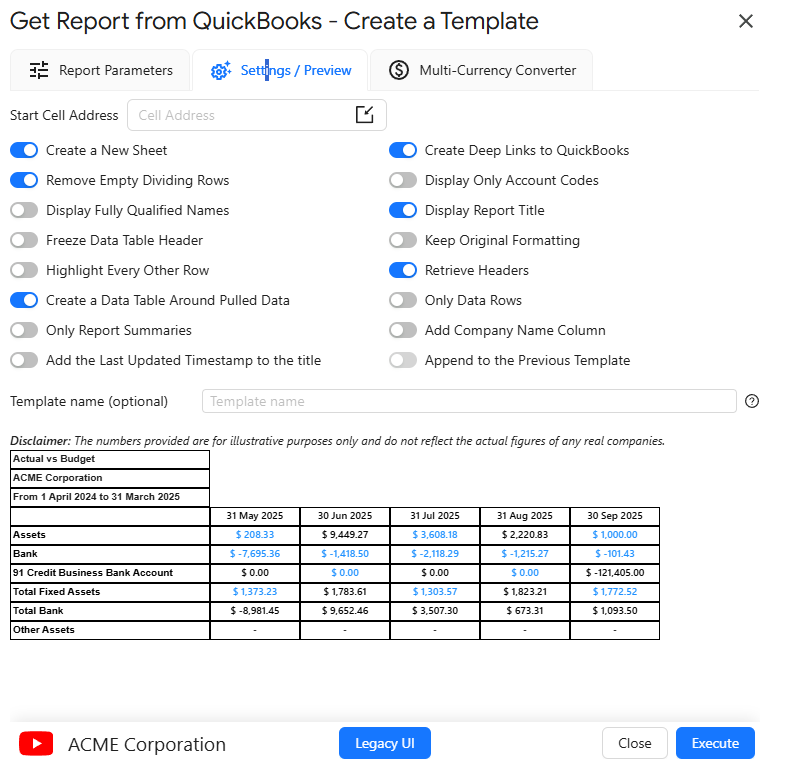Turn on Freeze Data Table Header
Screen dimensions: 788x768
[24, 240]
